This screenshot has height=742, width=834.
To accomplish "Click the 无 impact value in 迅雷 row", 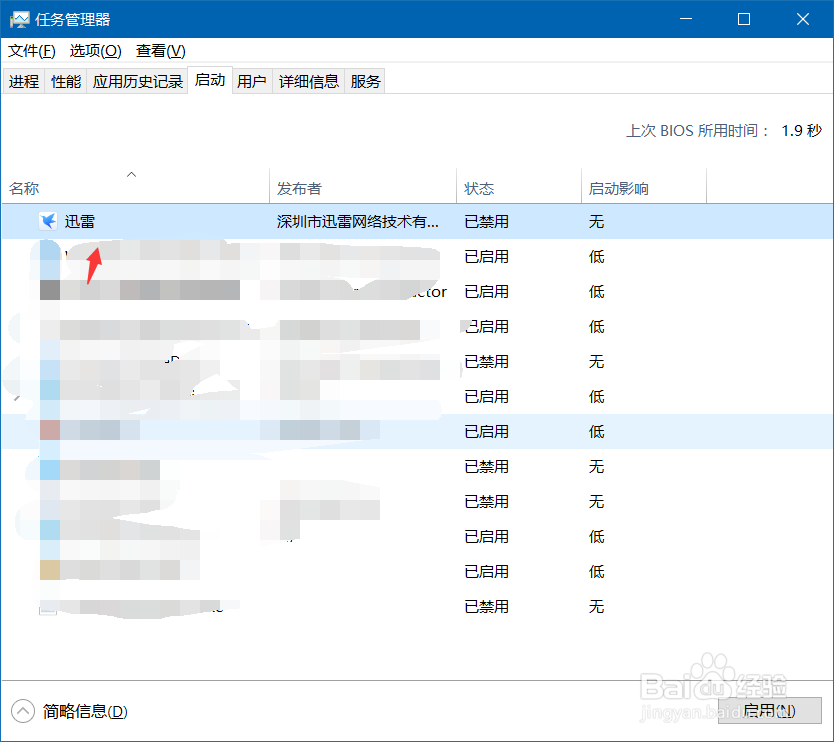I will click(x=596, y=221).
